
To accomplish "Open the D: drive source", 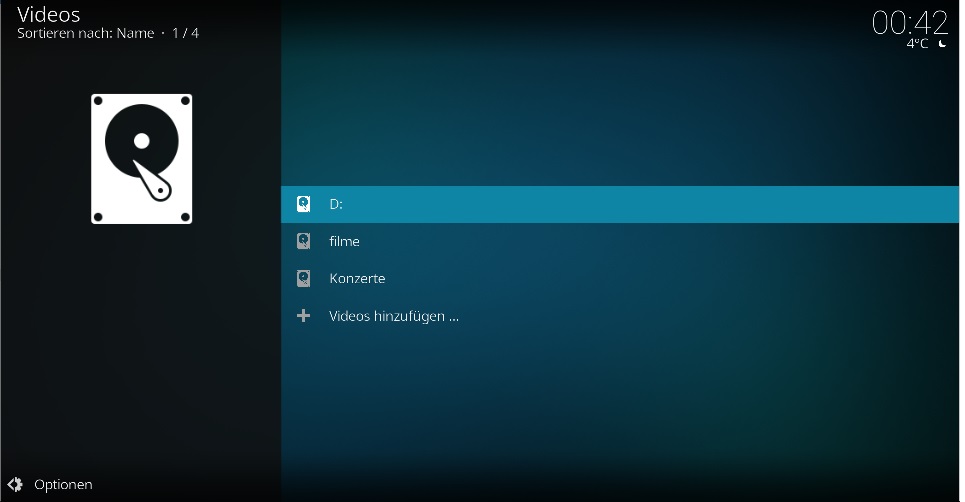I will [620, 204].
